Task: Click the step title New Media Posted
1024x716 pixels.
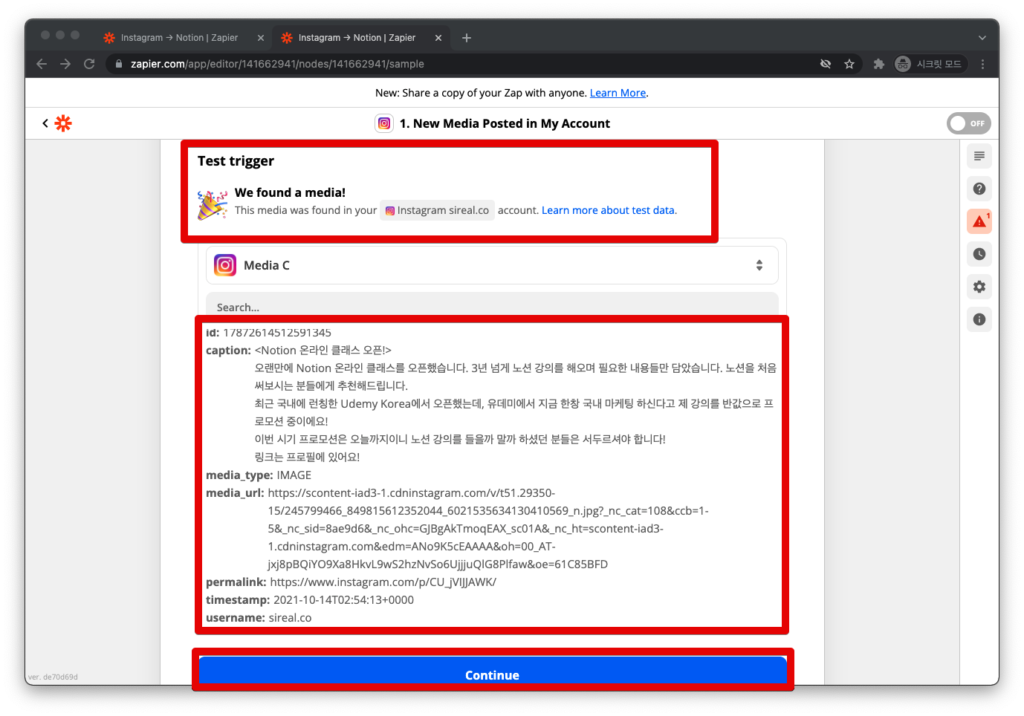Action: click(505, 123)
